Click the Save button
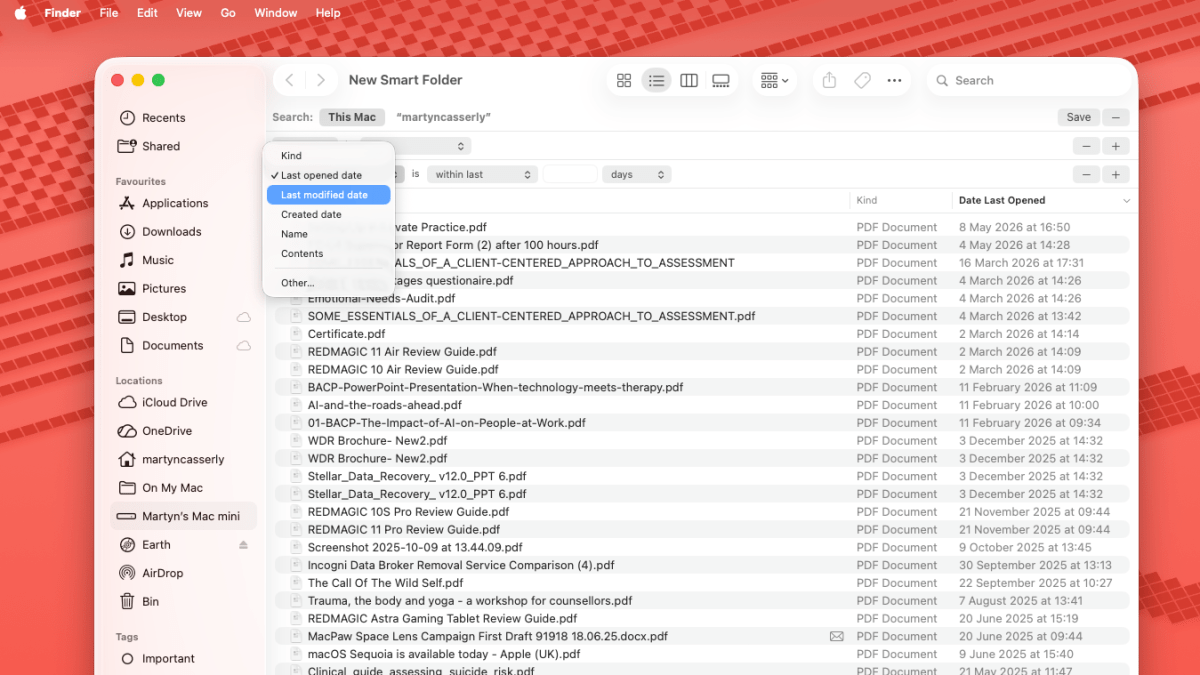This screenshot has width=1200, height=675. point(1078,117)
